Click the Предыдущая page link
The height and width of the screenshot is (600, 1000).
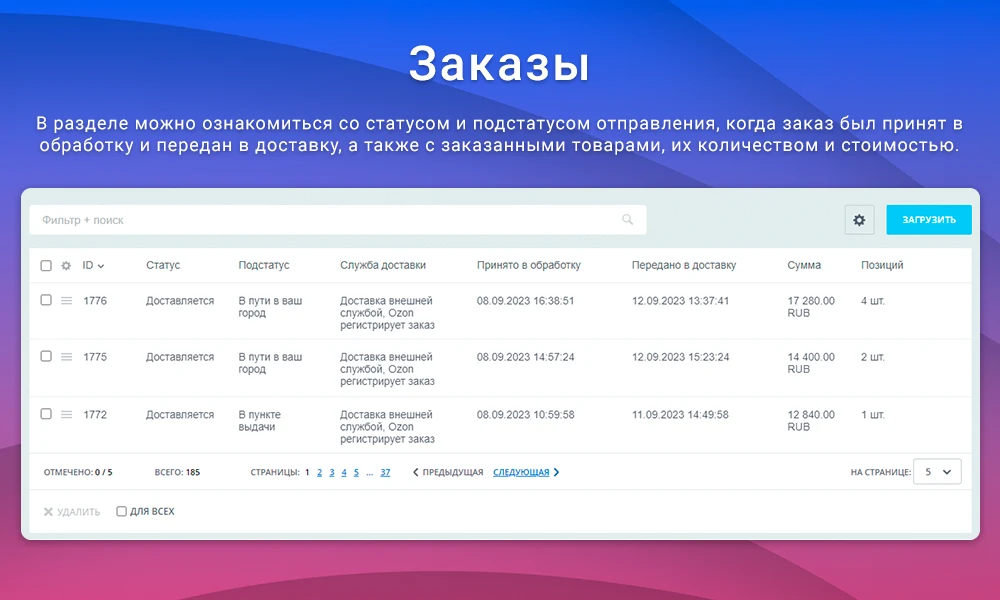[x=453, y=472]
